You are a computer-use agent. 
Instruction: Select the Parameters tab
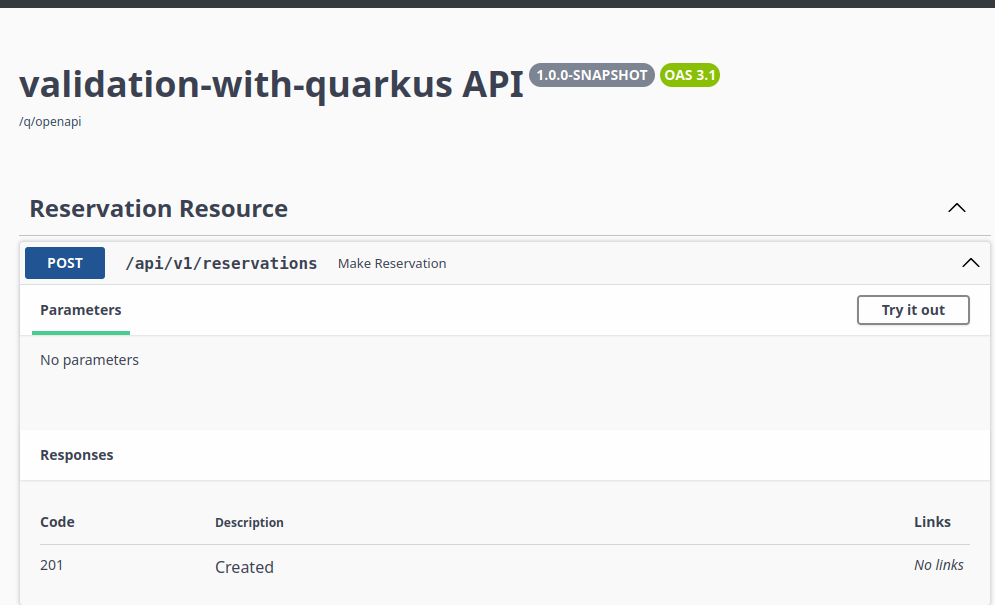[x=81, y=310]
